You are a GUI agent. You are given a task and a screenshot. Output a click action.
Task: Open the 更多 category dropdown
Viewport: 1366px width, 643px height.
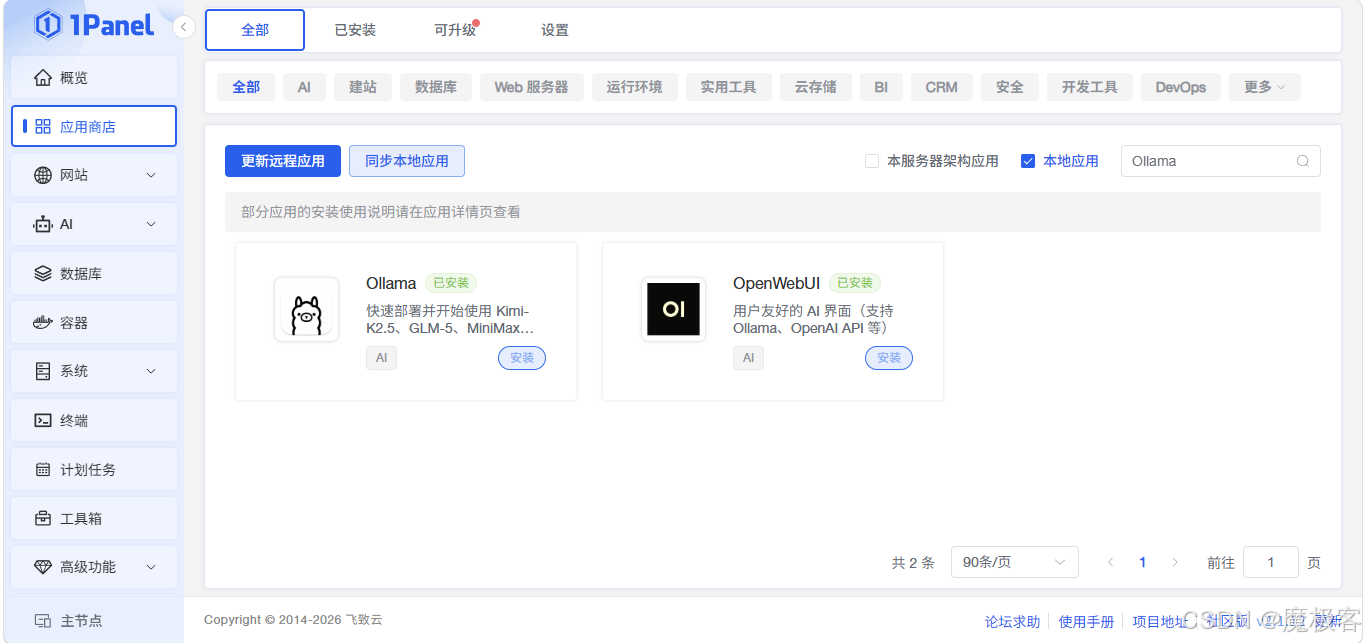click(x=1264, y=87)
